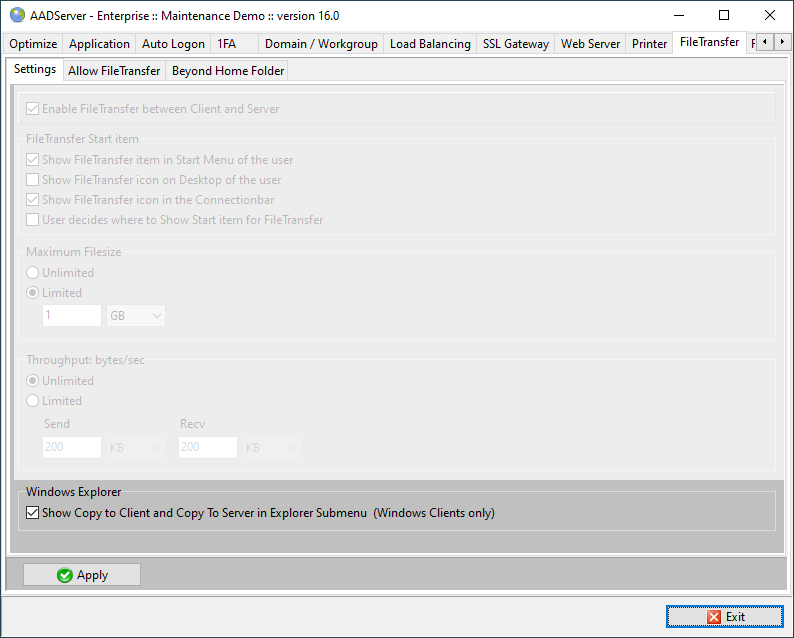
Task: Click the Exit button
Action: (725, 617)
